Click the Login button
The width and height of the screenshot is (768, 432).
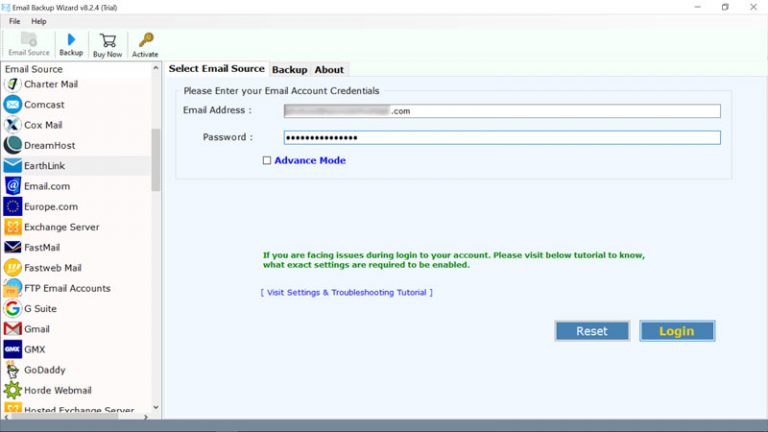pos(677,331)
